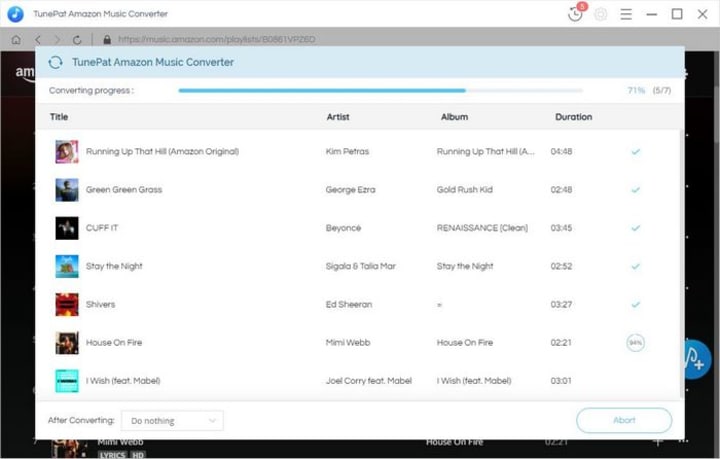Click the address bar lock icon
The image size is (720, 459).
point(107,39)
